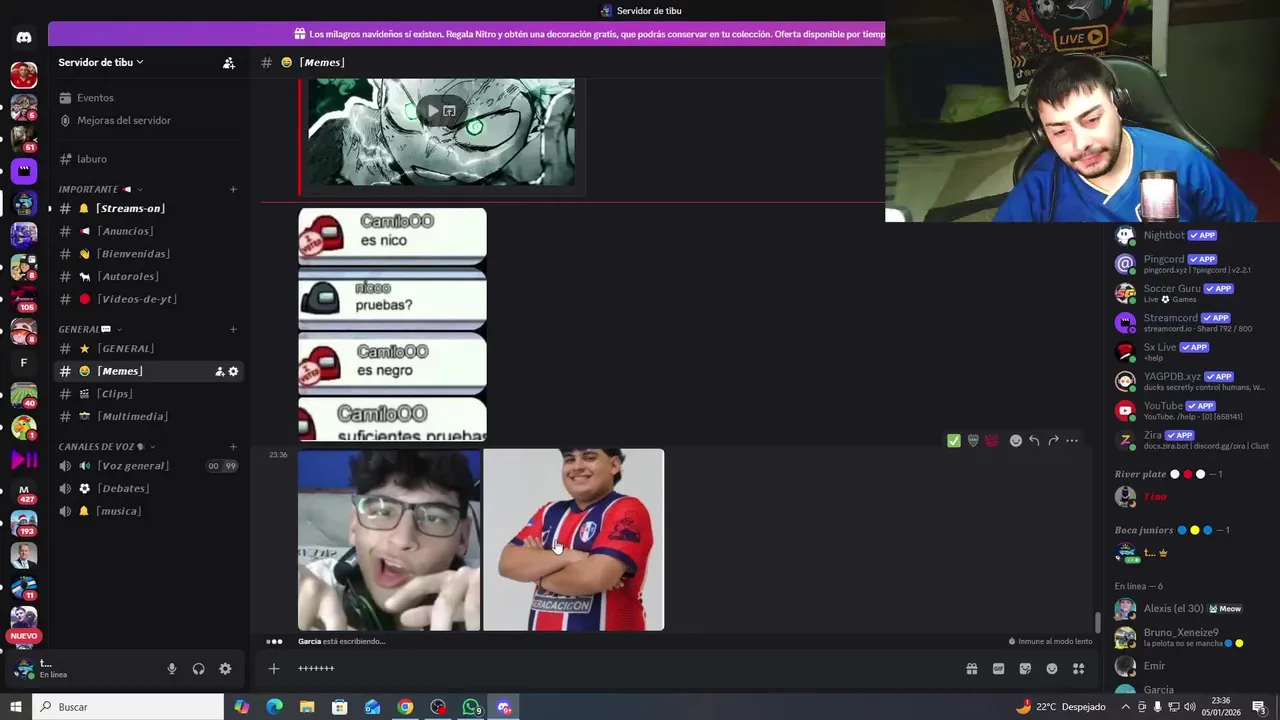Screen dimensions: 1280x720
Task: Open the apps launcher icon in message bar
Action: [x=1078, y=669]
